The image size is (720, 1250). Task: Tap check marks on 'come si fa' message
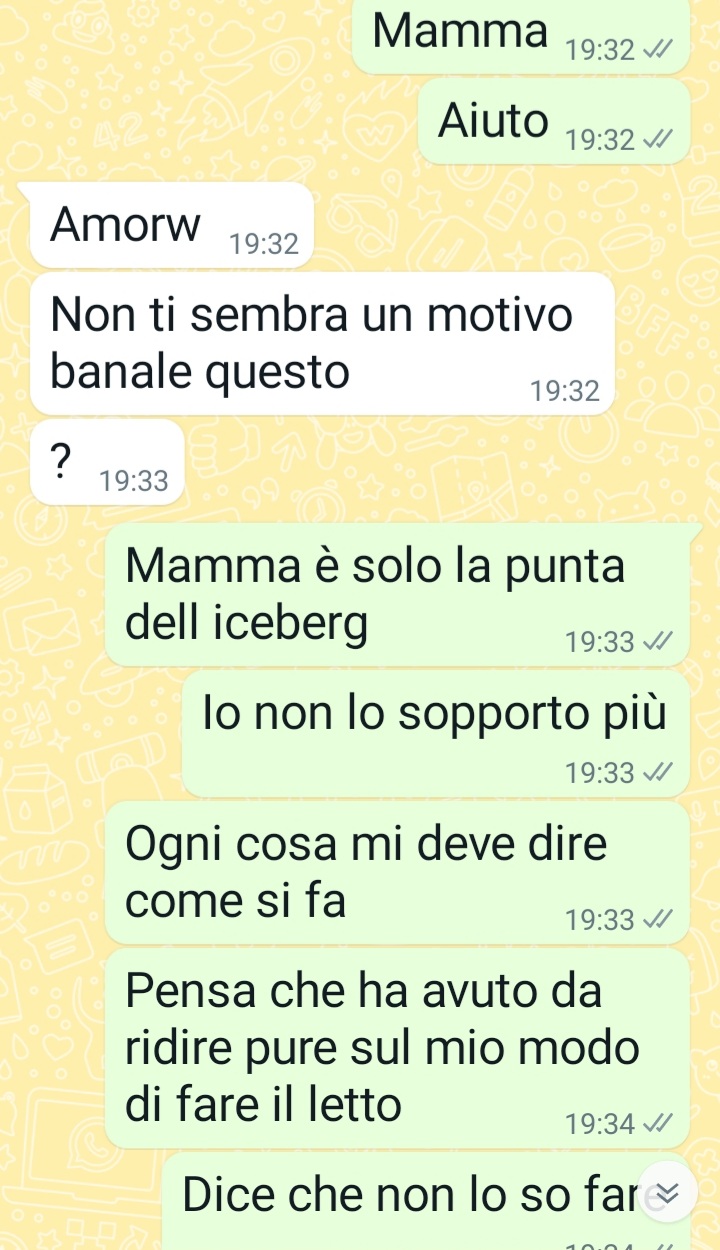(x=653, y=919)
